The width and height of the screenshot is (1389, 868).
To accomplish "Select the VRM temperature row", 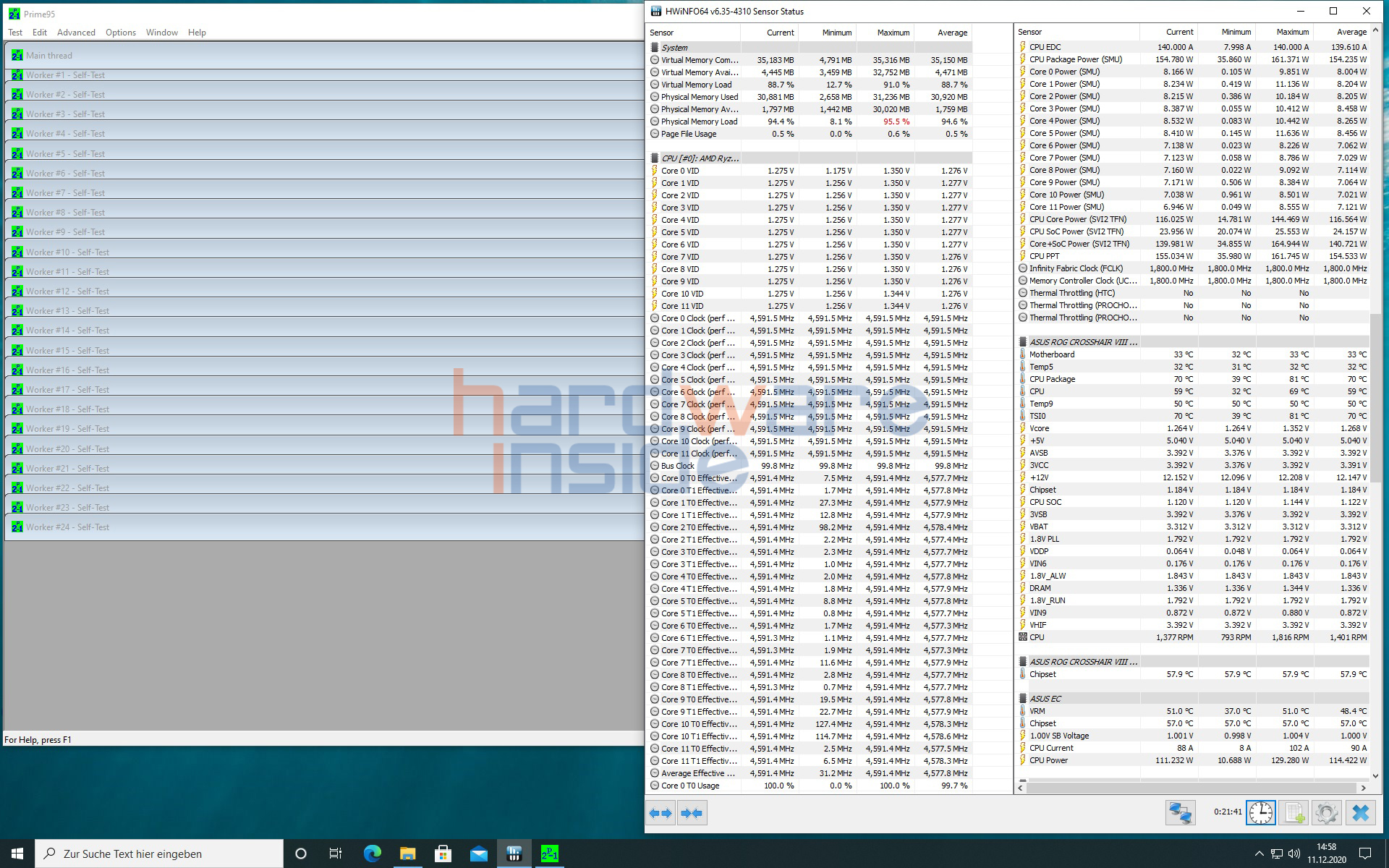I will pos(1193,711).
